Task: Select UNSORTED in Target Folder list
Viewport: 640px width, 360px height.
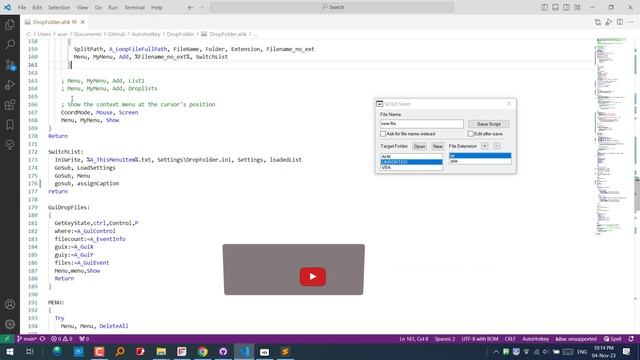Action: click(x=411, y=162)
